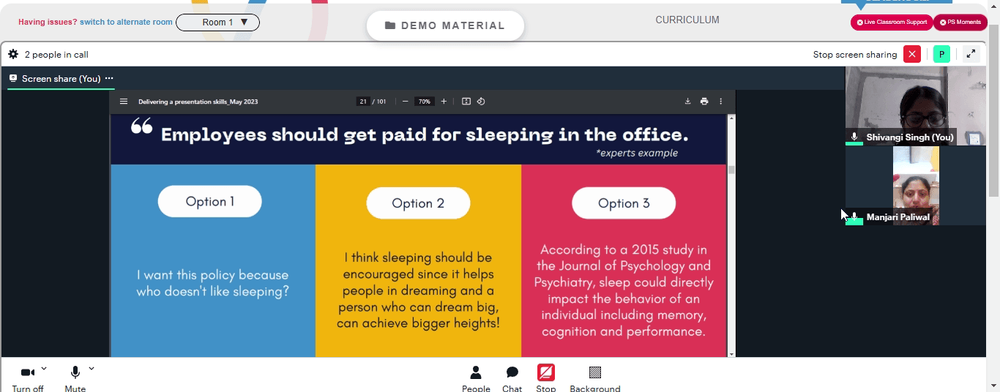Open call settings gear icon
This screenshot has height=392, width=1000.
(13, 55)
